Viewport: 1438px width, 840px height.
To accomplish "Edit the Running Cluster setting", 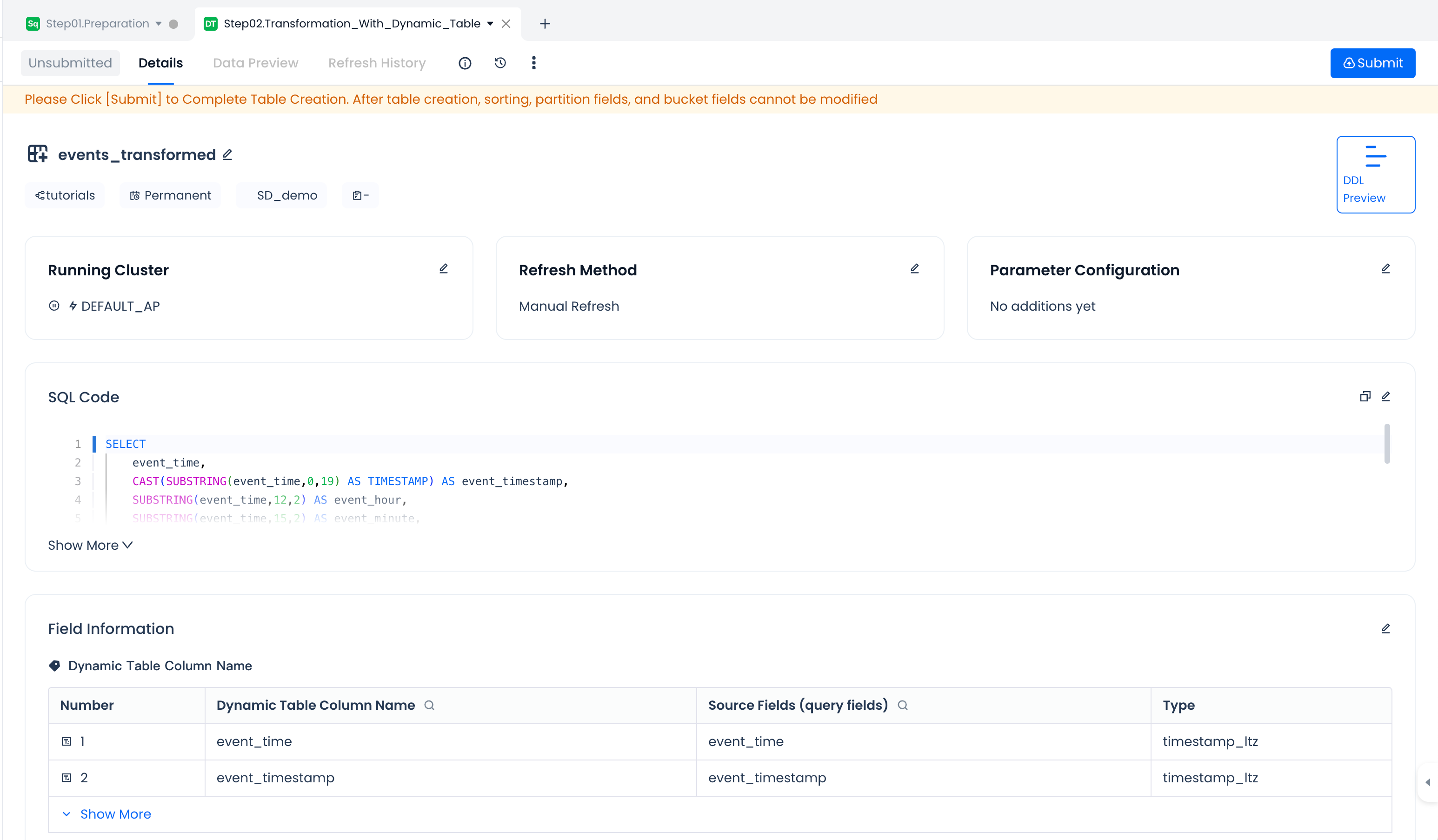I will [443, 269].
